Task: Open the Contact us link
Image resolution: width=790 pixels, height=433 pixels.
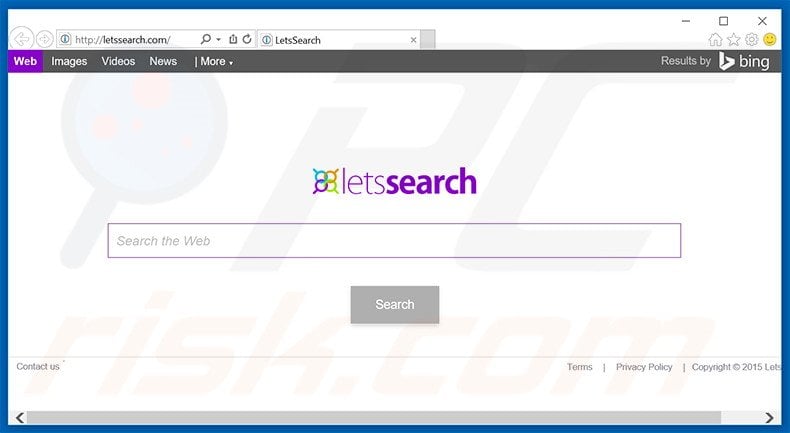Action: coord(38,366)
